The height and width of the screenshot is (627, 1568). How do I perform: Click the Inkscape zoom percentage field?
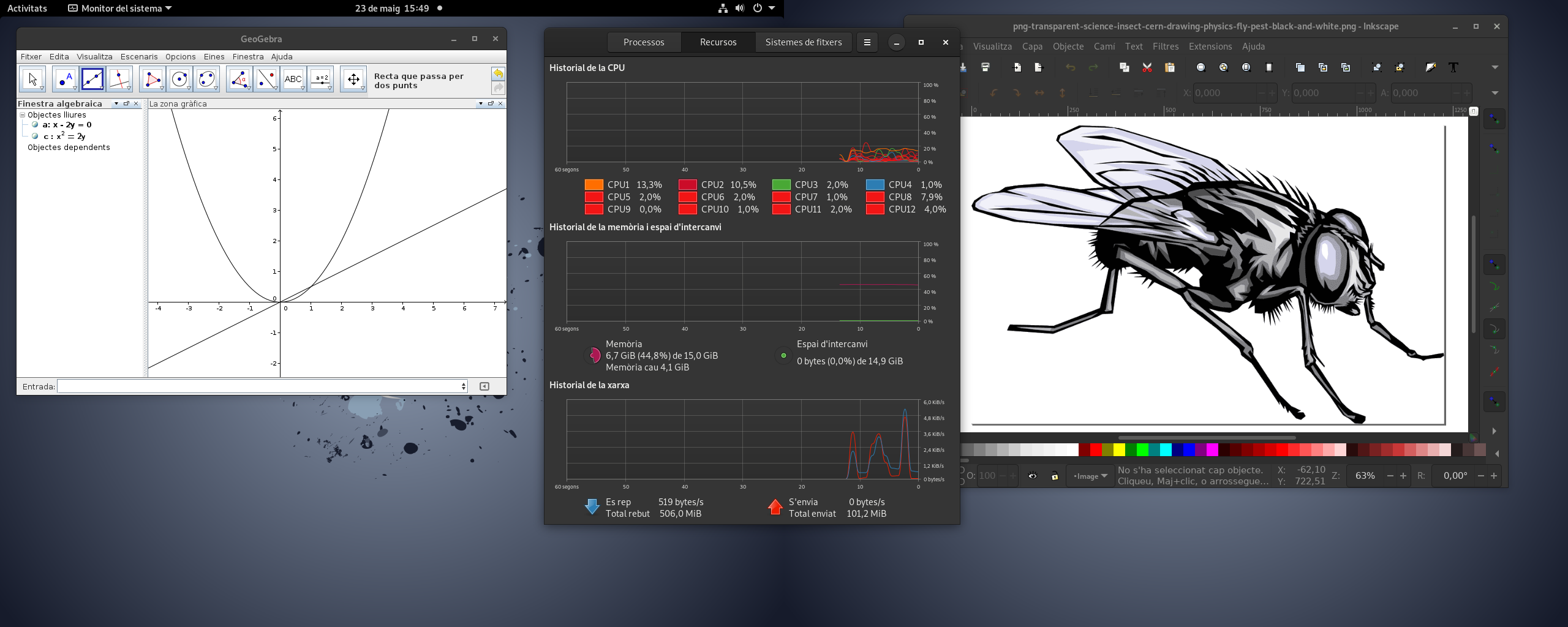click(x=1365, y=476)
